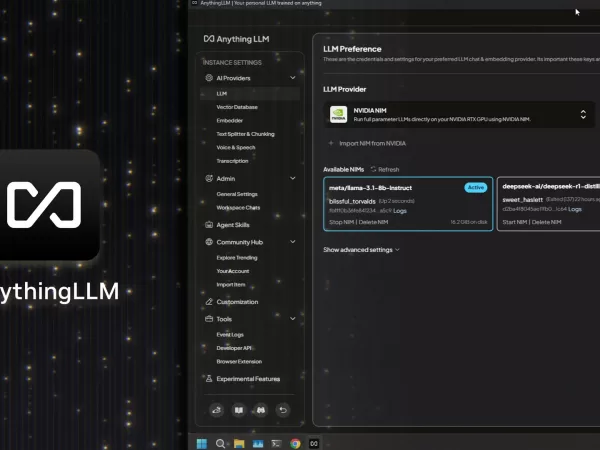Open General Settings under Admin
600x450 pixels.
pos(237,194)
